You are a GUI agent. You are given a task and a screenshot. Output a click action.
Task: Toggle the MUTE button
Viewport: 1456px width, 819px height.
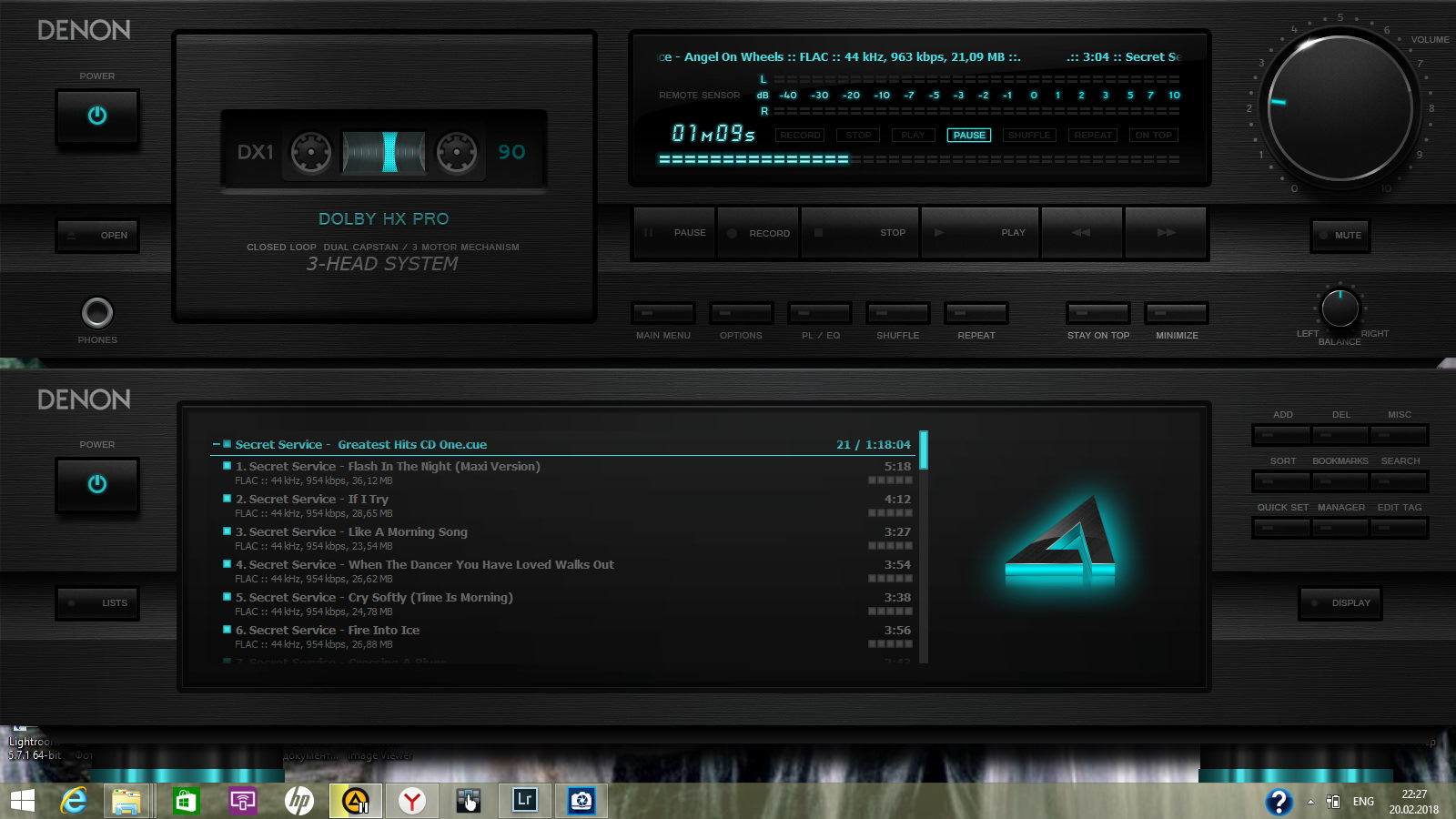tap(1340, 235)
